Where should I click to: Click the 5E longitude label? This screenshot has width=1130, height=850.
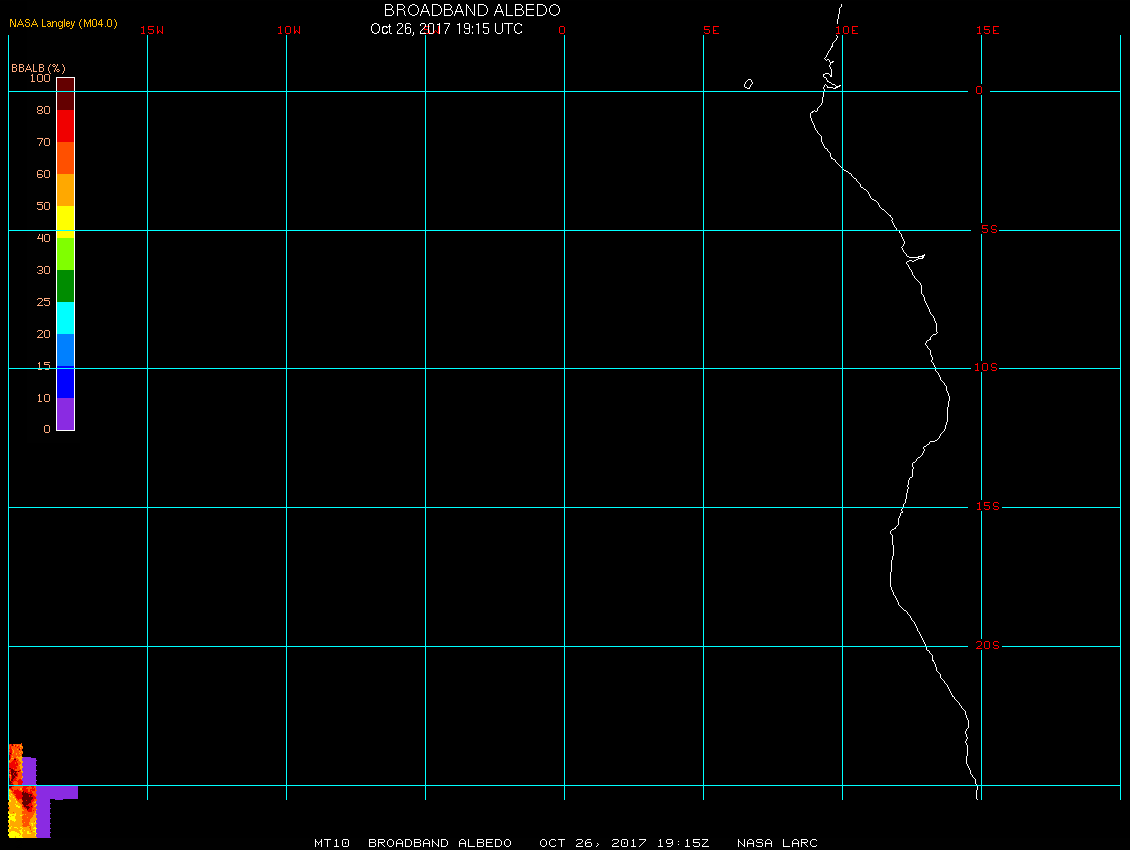pos(711,30)
